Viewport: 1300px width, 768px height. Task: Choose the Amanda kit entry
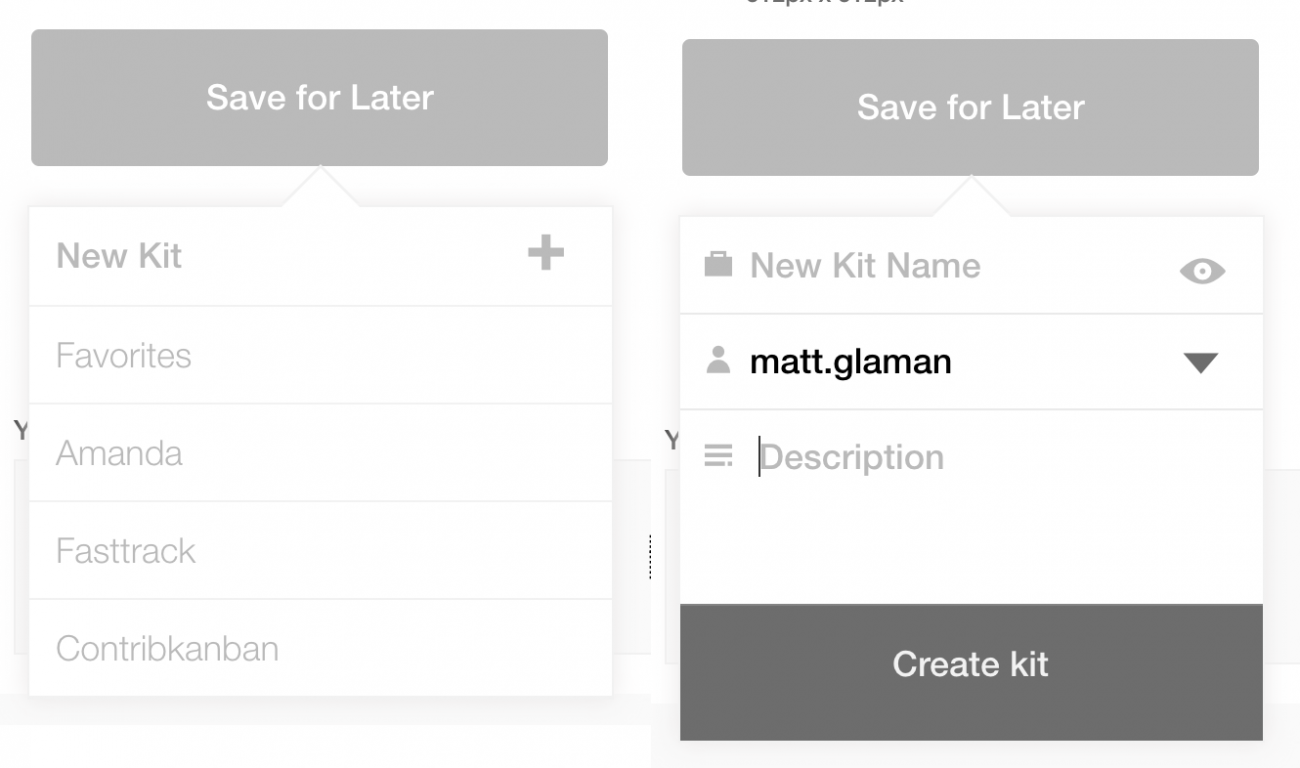click(x=320, y=453)
